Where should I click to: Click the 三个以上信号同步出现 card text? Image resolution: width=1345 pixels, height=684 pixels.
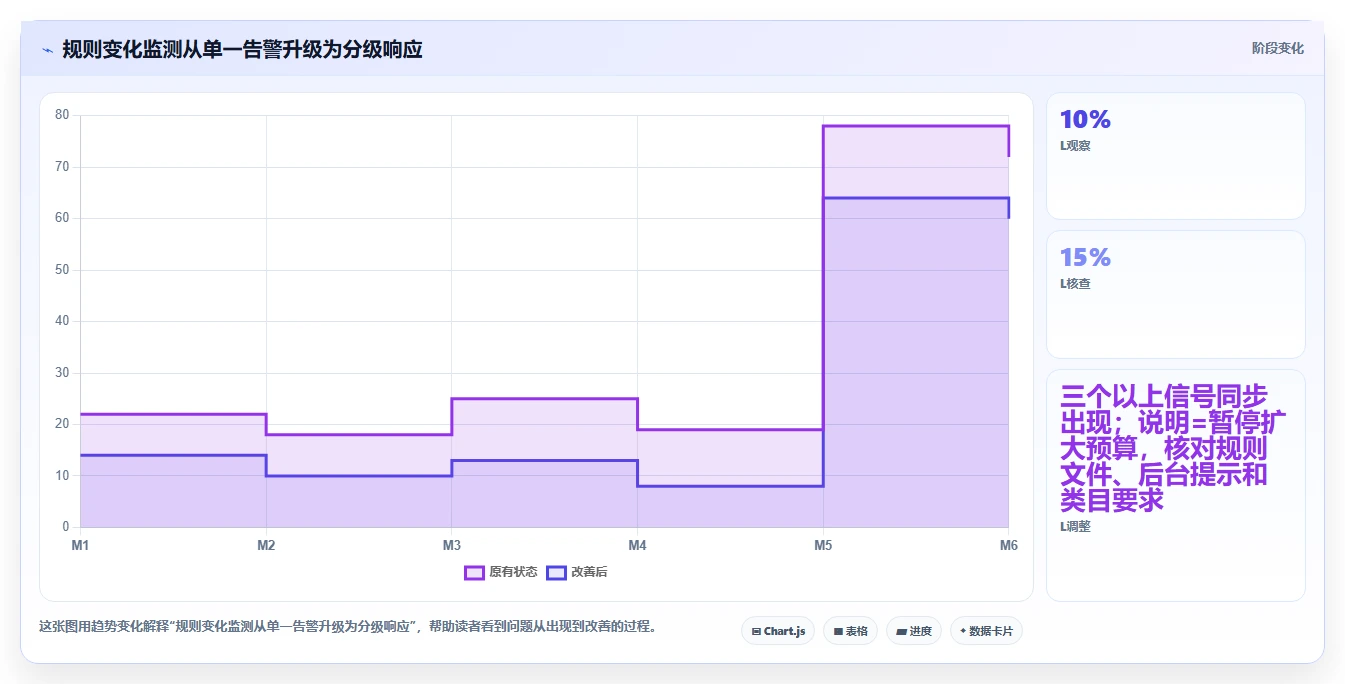tap(1175, 448)
